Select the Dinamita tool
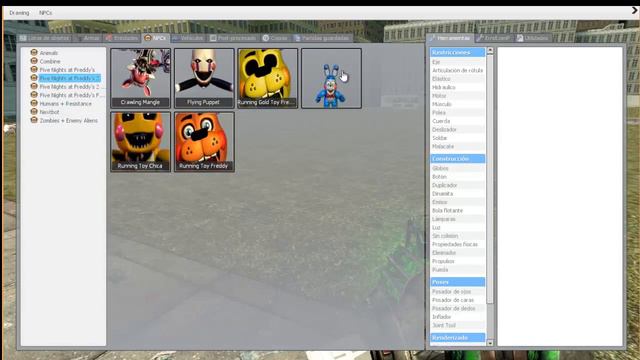 point(458,193)
